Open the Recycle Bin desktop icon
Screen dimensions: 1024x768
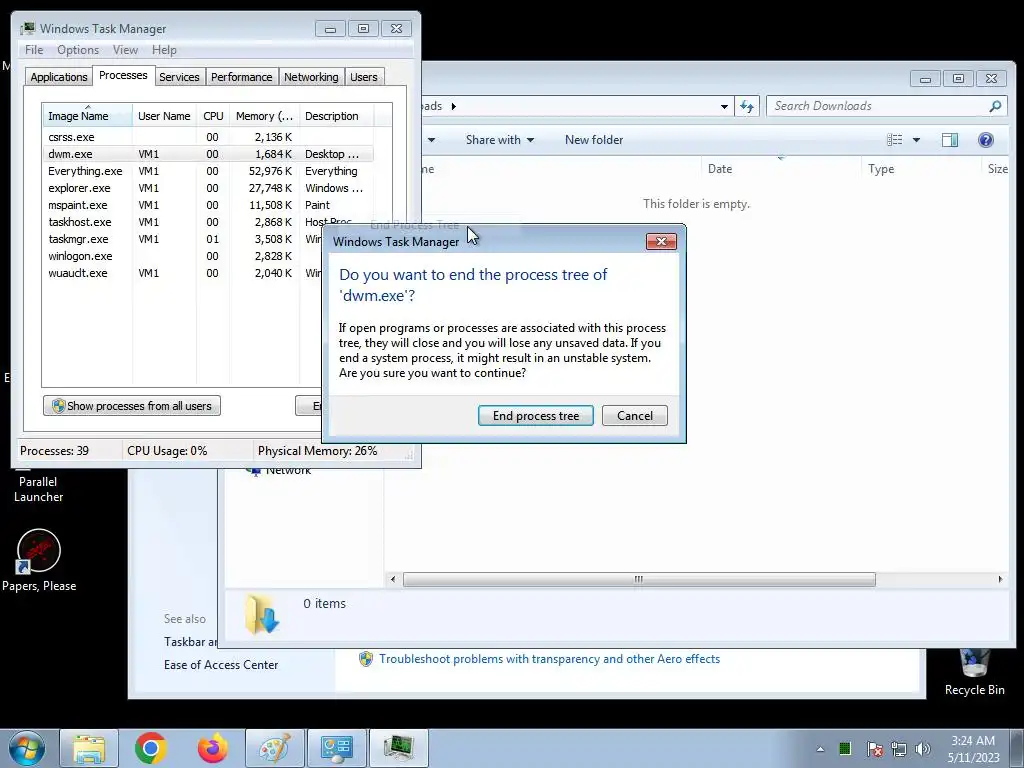point(974,673)
